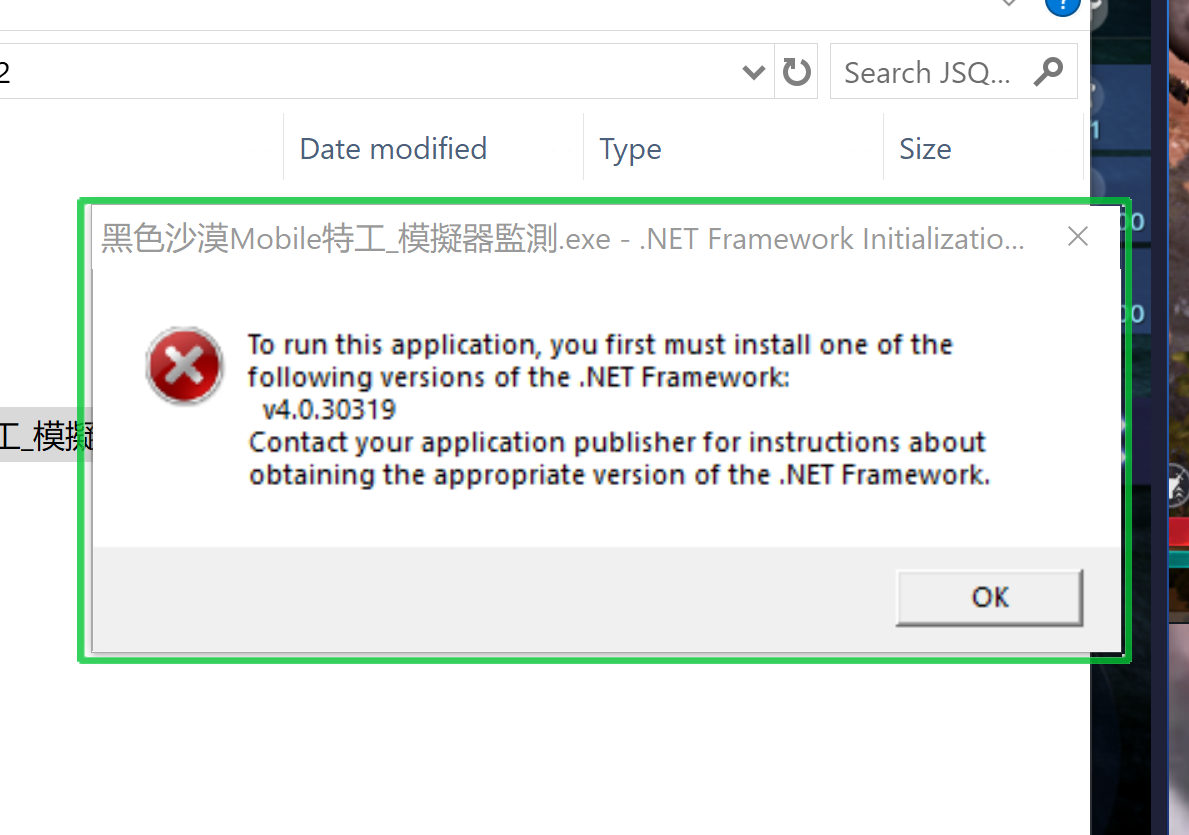Screen dimensions: 1189x835
Task: Close the .NET Framework error dialog
Action: pyautogui.click(x=1077, y=237)
